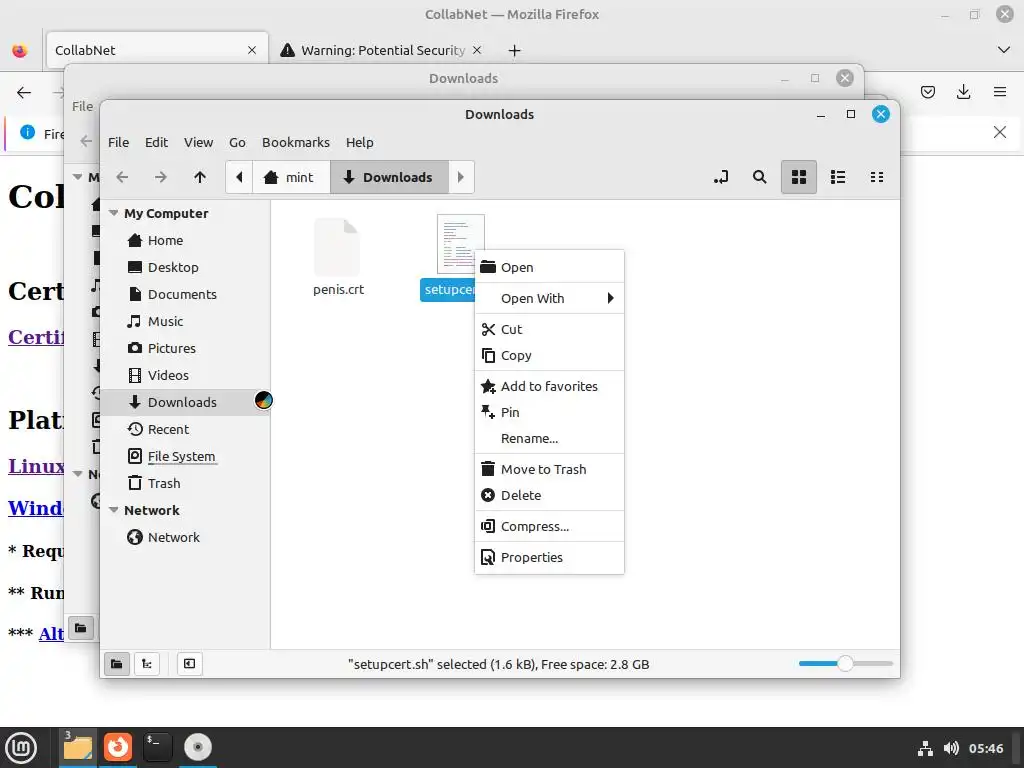This screenshot has height=768, width=1024.
Task: Expand the Open With submenu
Action: click(x=549, y=298)
